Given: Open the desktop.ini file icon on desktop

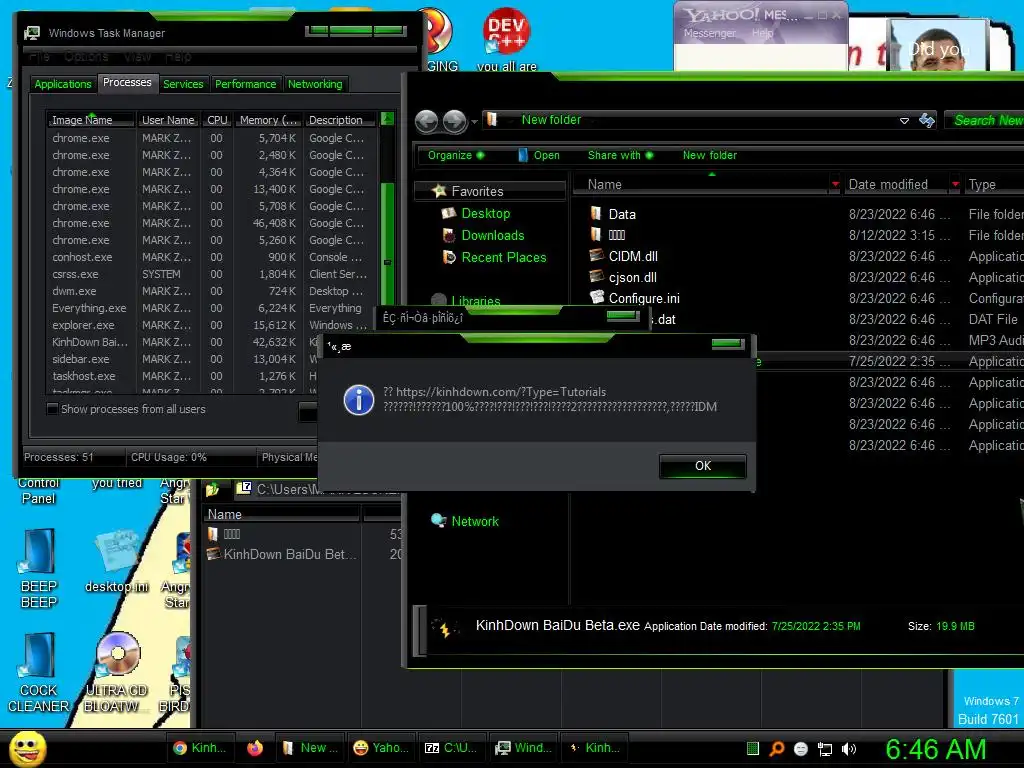Looking at the screenshot, I should click(x=117, y=562).
